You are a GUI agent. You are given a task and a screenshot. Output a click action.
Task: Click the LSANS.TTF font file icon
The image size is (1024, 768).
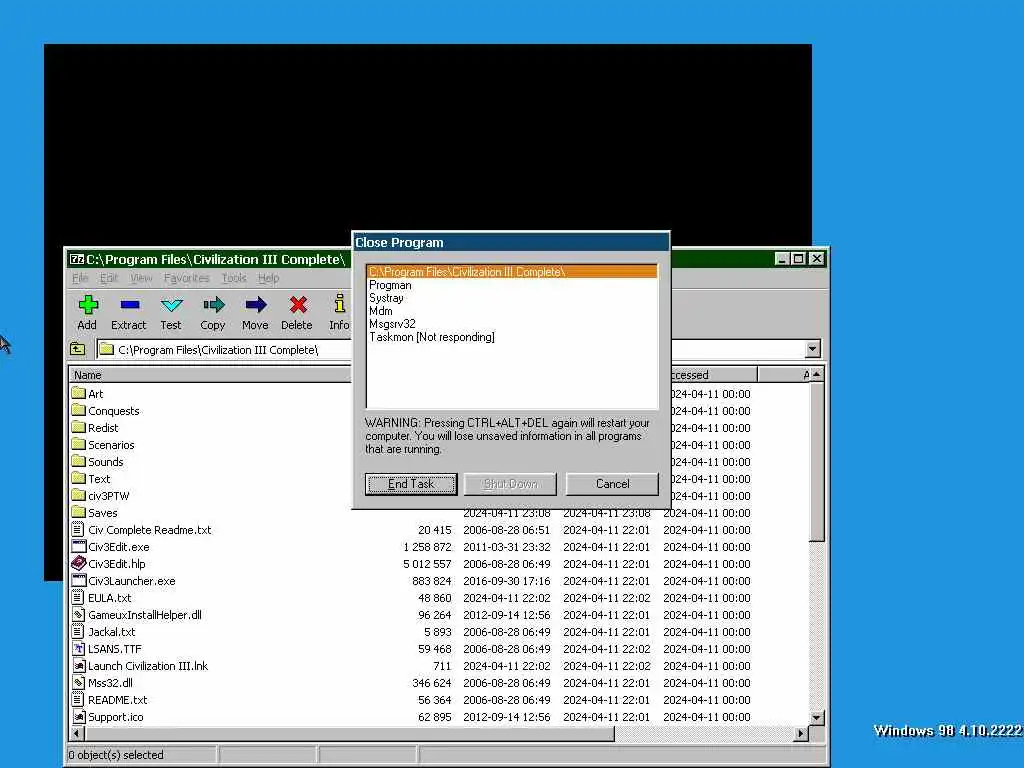click(78, 648)
